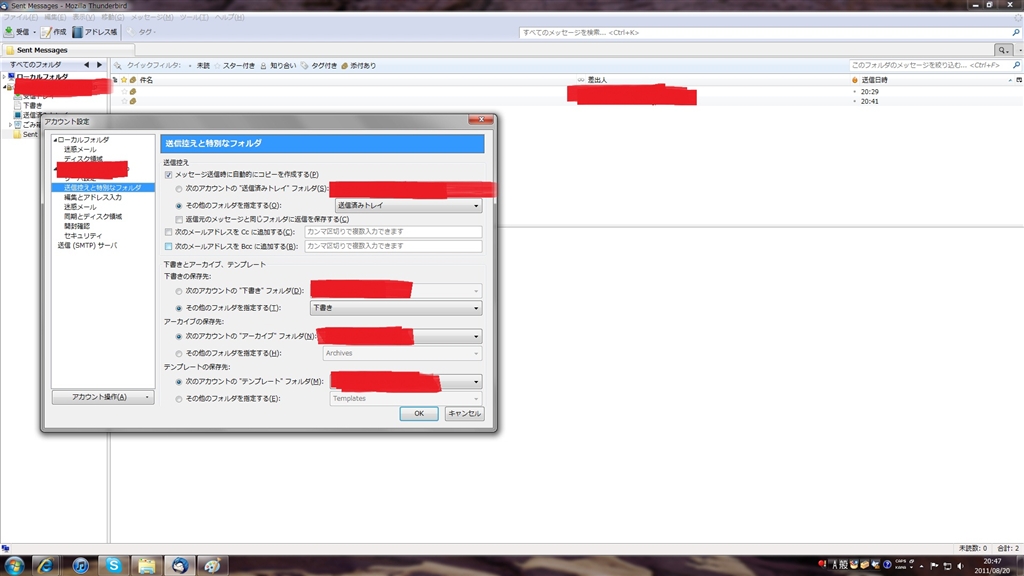Select Outgoing (SMTP) Server in settings tree
Image resolution: width=1024 pixels, height=576 pixels.
[88, 246]
